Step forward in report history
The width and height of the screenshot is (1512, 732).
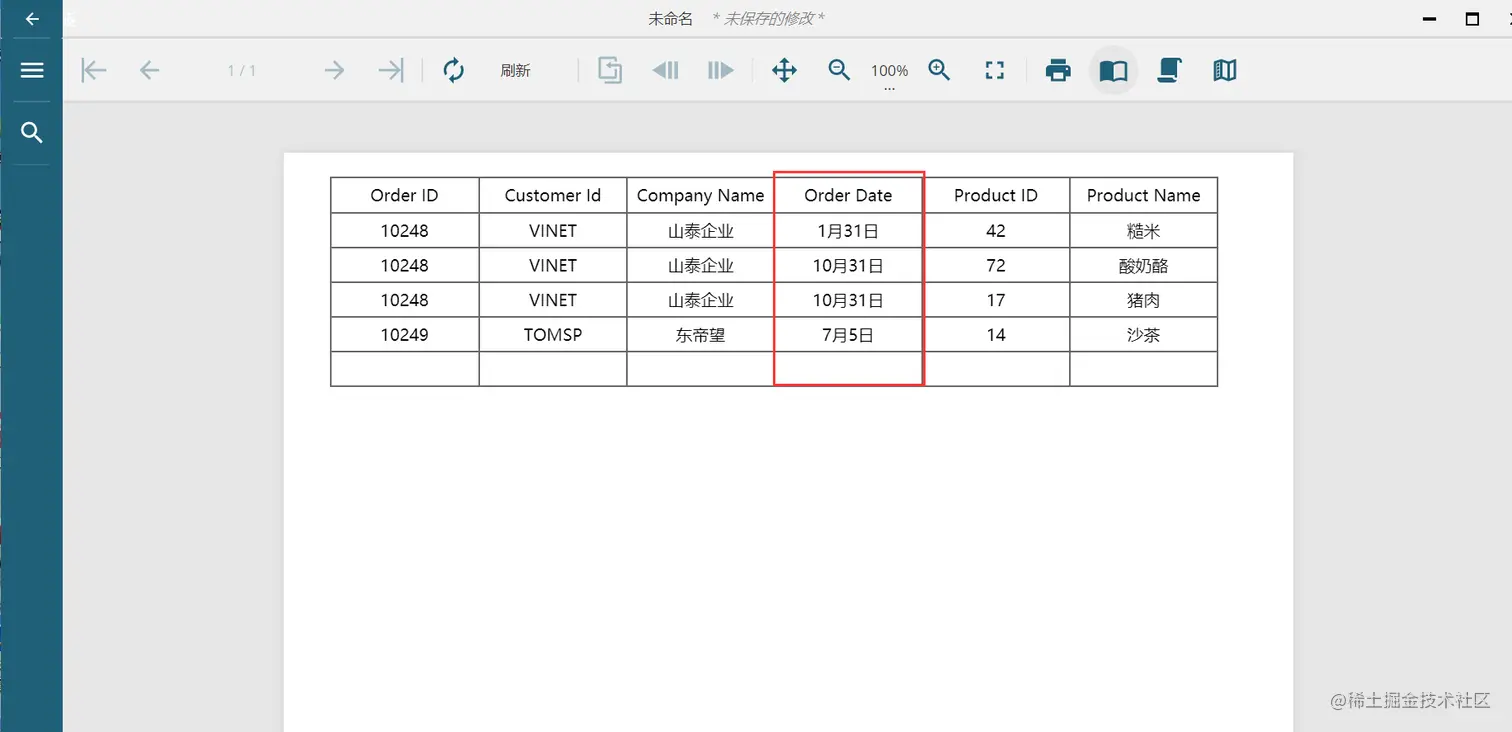pos(721,70)
